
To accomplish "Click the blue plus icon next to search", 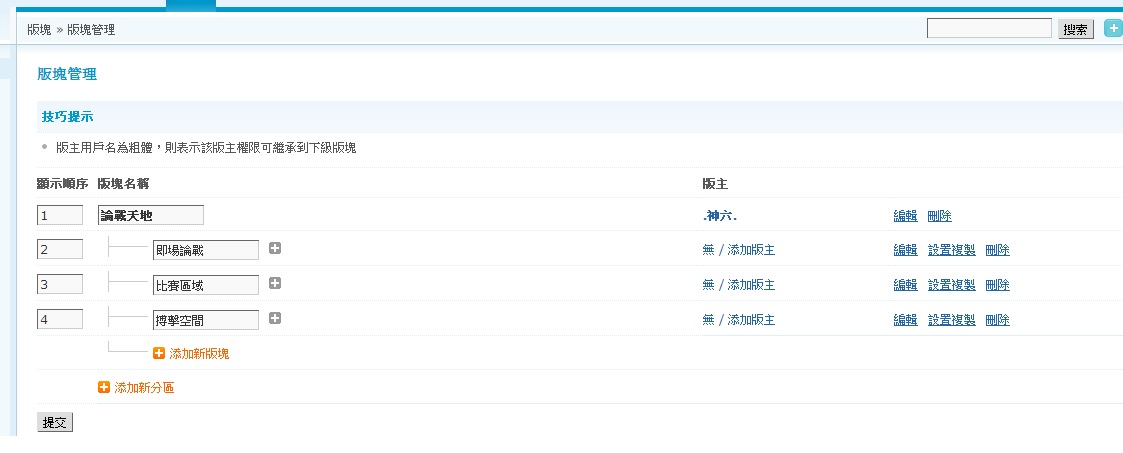I will click(1113, 29).
